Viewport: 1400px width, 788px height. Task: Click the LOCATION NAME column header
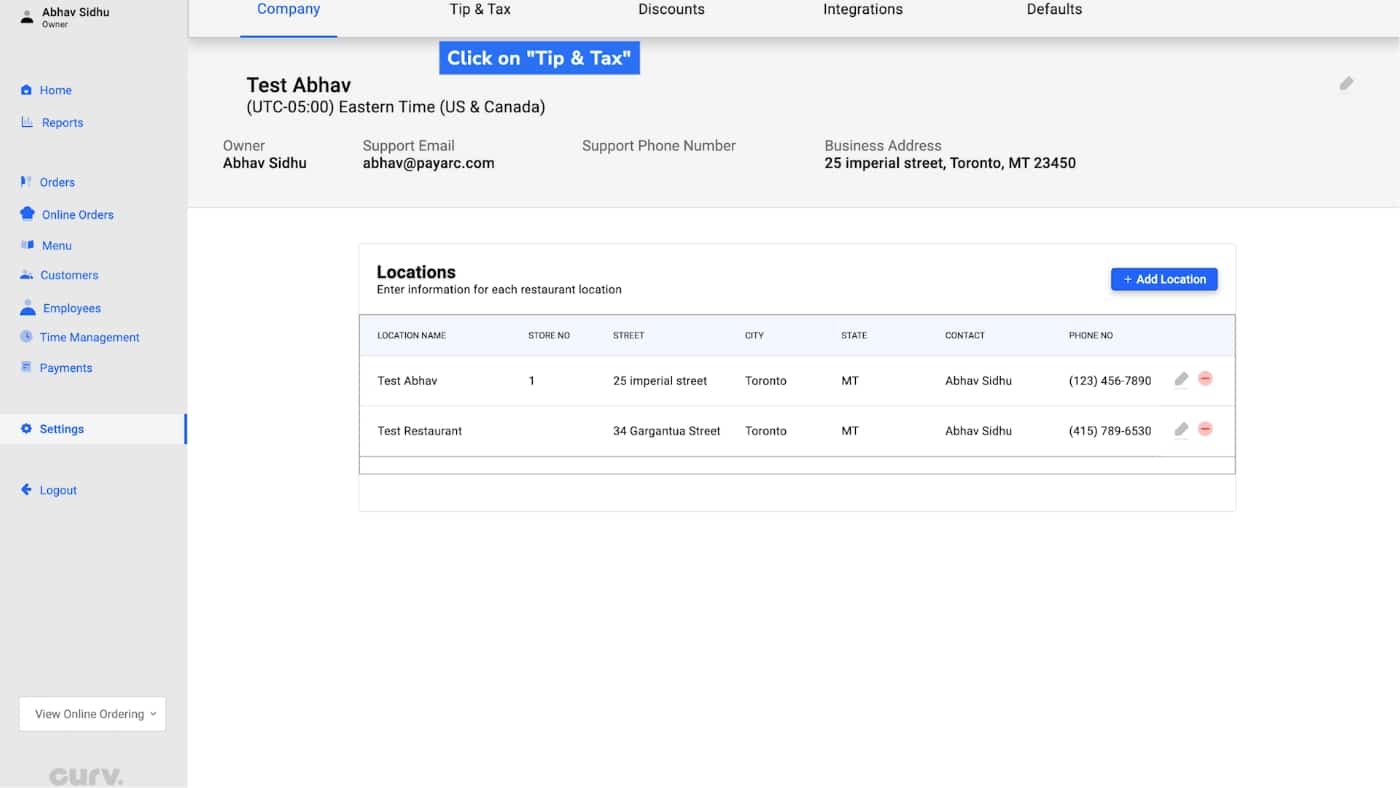click(411, 336)
